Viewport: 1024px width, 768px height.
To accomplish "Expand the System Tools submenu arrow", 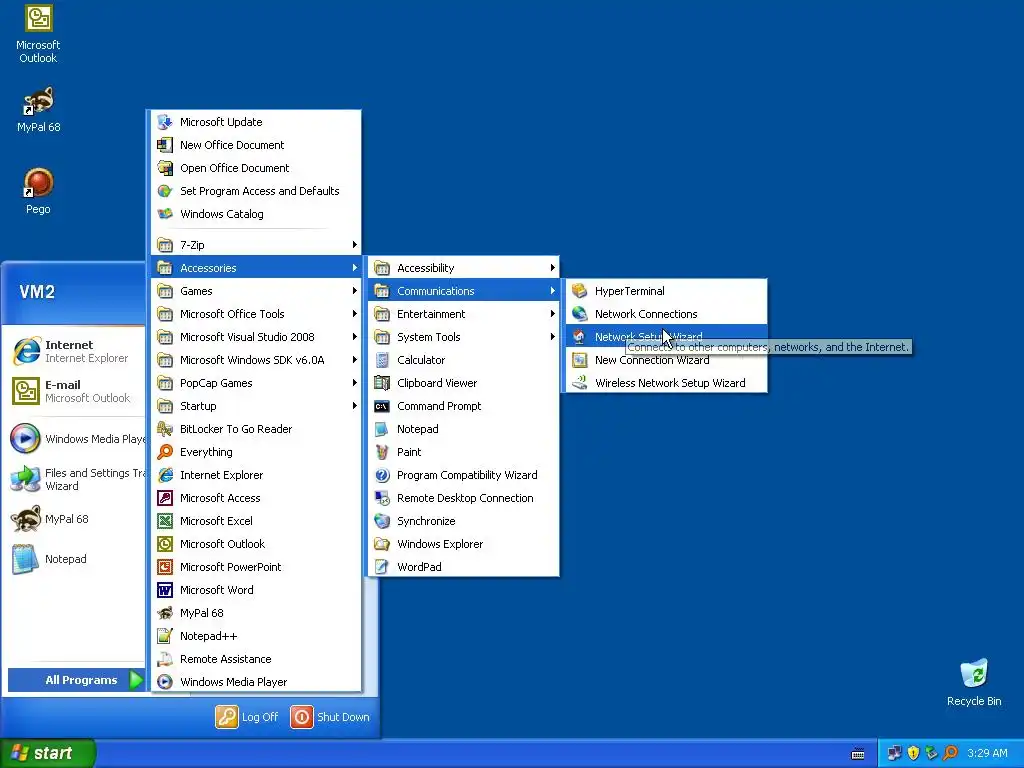I will (x=552, y=337).
